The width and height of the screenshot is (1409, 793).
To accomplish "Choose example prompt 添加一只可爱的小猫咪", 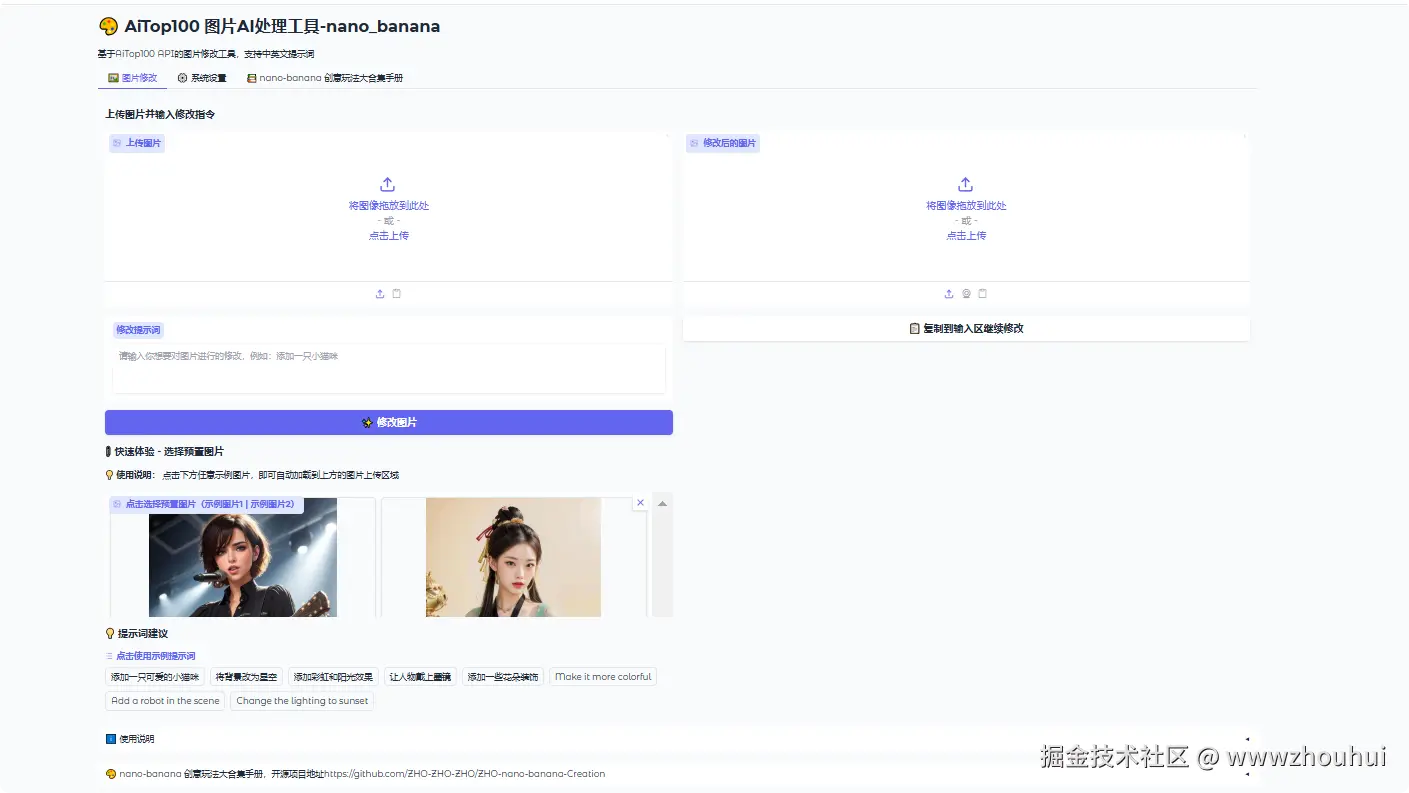I will 155,677.
